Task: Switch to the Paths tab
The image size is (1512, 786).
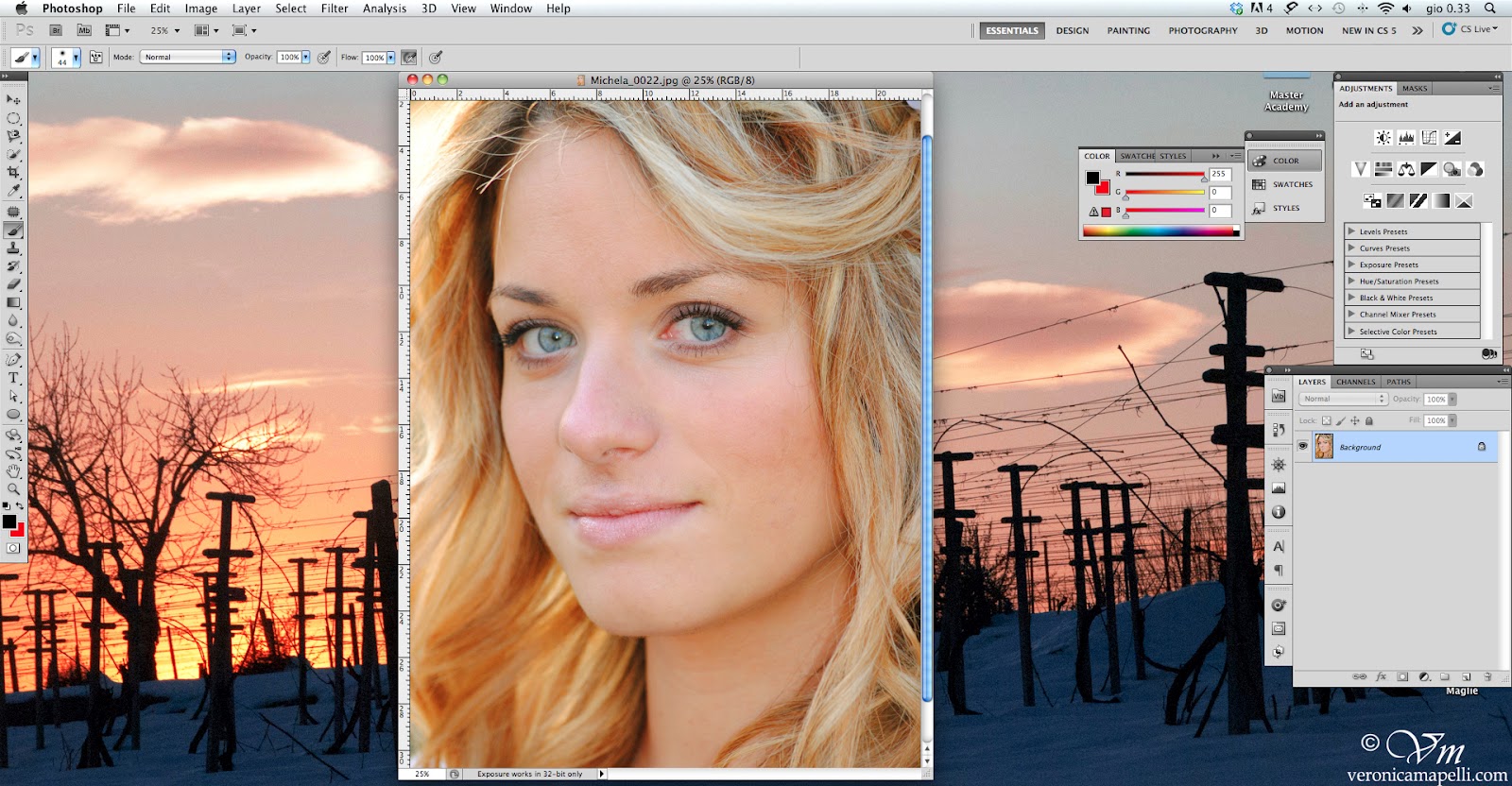Action: tap(1399, 382)
